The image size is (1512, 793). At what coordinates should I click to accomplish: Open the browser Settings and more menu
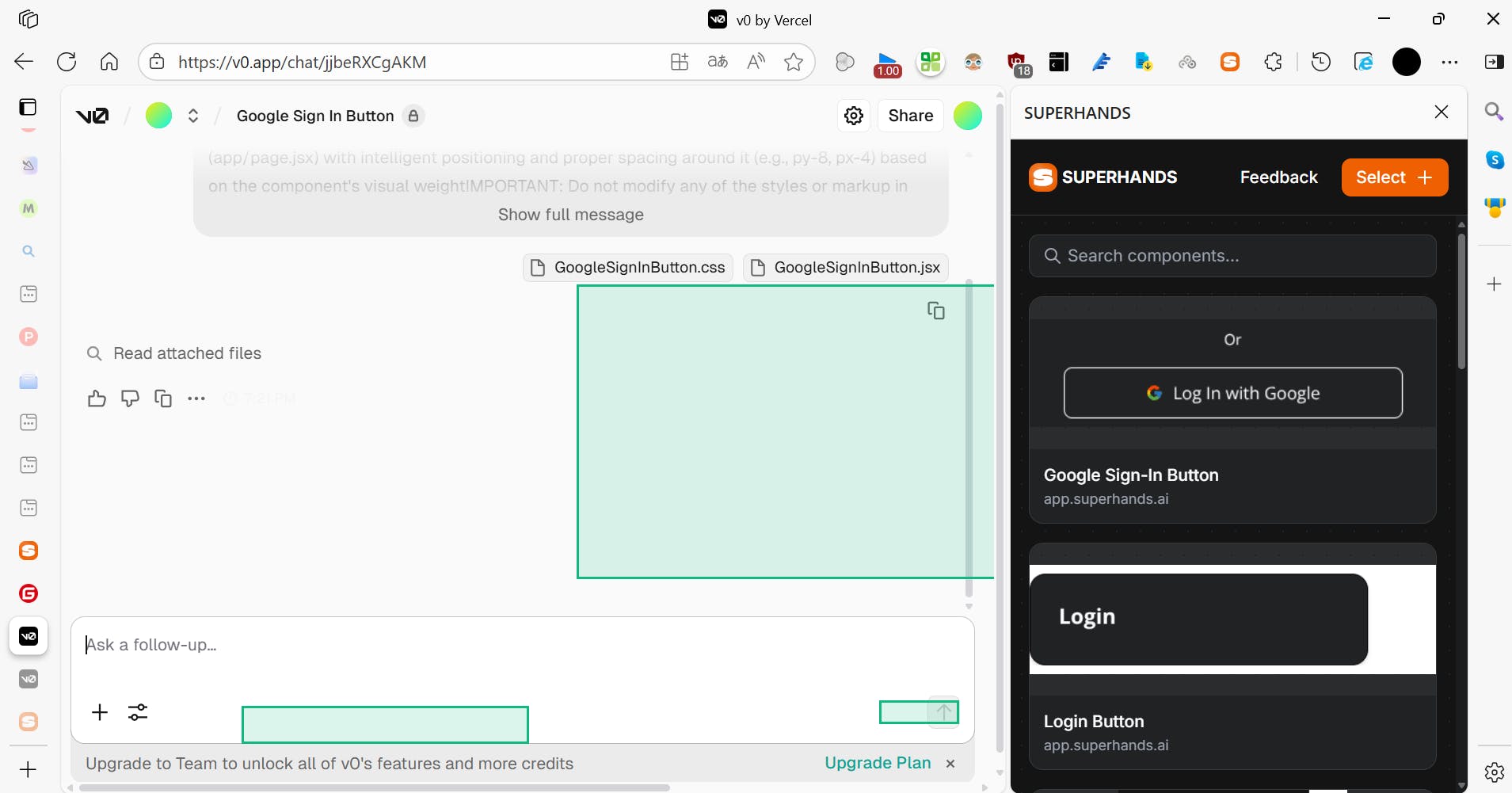pos(1450,62)
